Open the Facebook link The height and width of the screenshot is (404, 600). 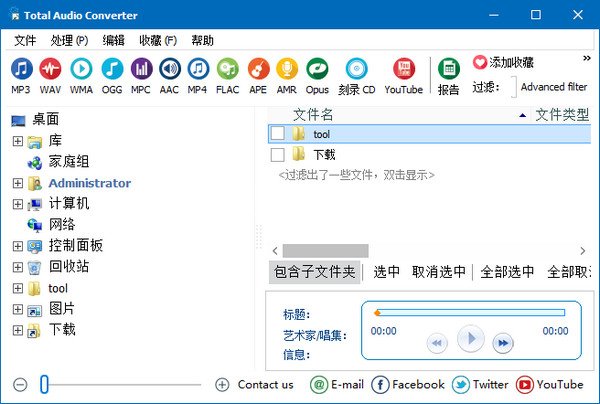pyautogui.click(x=408, y=384)
